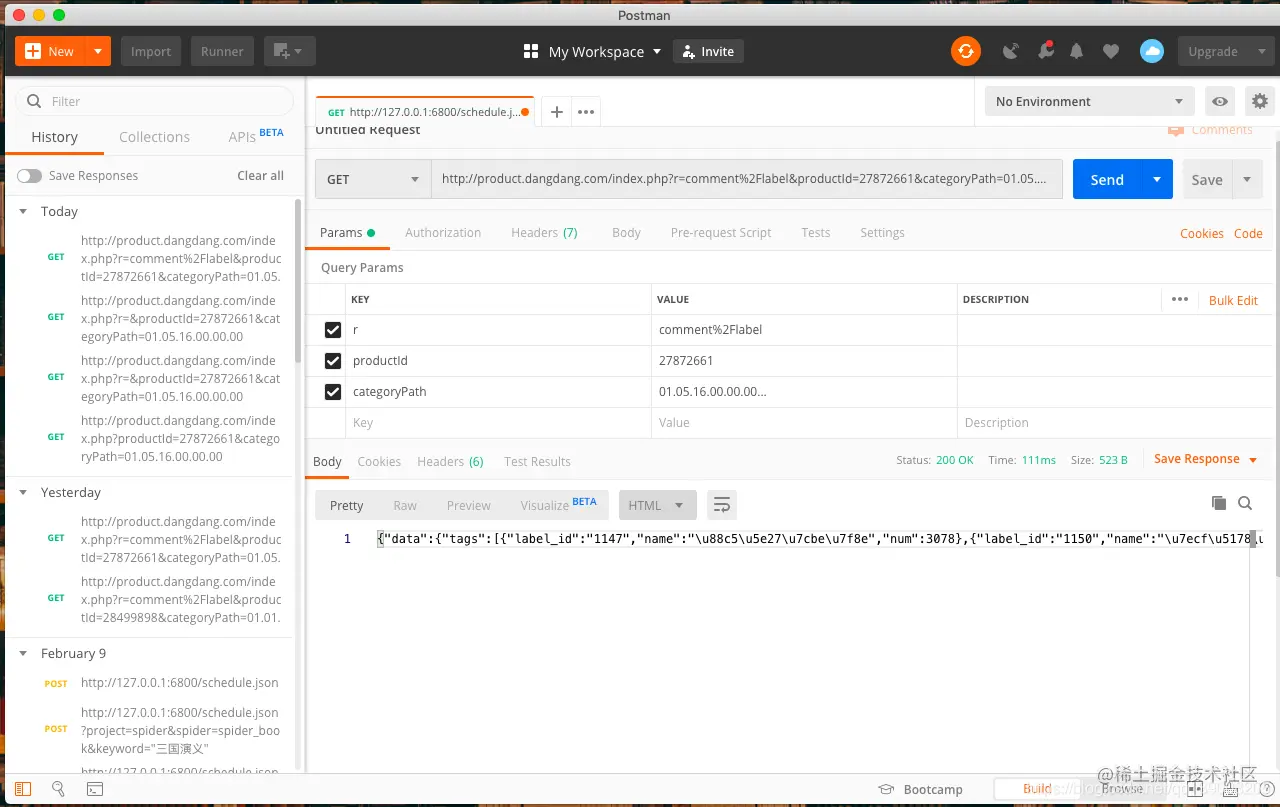Screen dimensions: 1280x807
Task: Open the request Settings tab
Action: (882, 232)
